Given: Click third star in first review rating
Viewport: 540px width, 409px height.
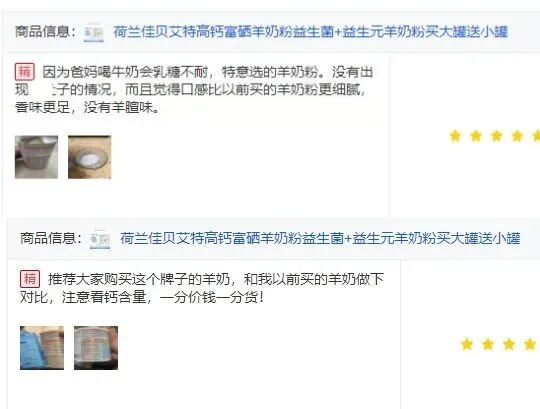Looking at the screenshot, I should click(x=497, y=136).
